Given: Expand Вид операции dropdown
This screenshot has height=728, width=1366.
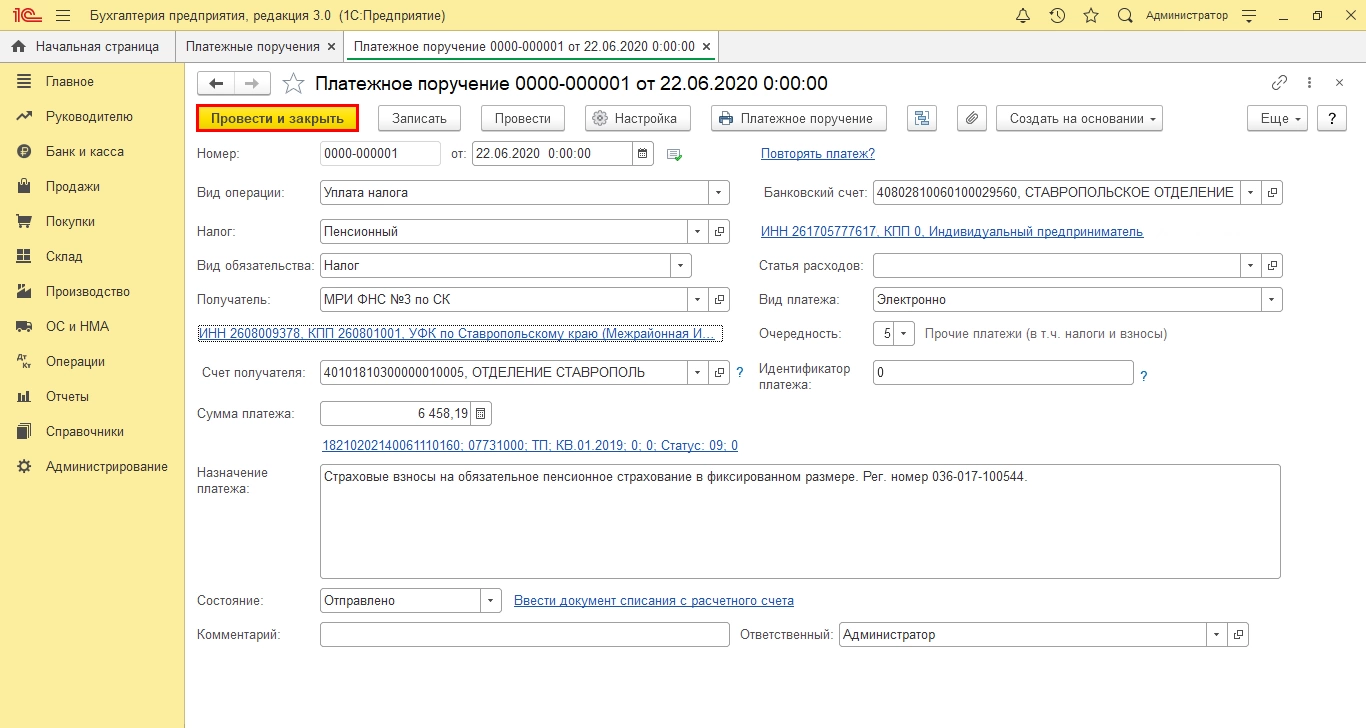Looking at the screenshot, I should tap(719, 192).
